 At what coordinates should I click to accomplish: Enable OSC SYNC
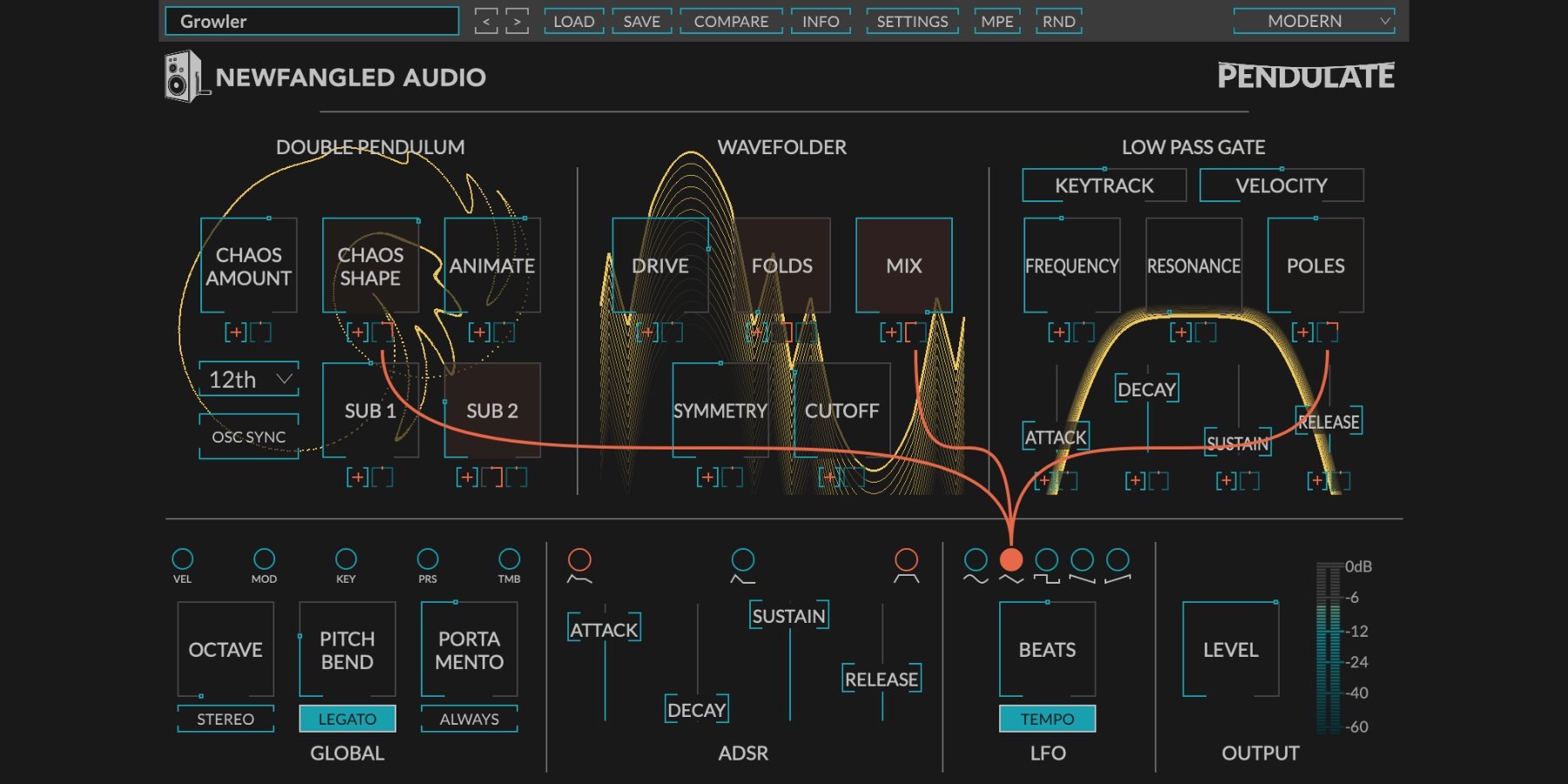248,436
